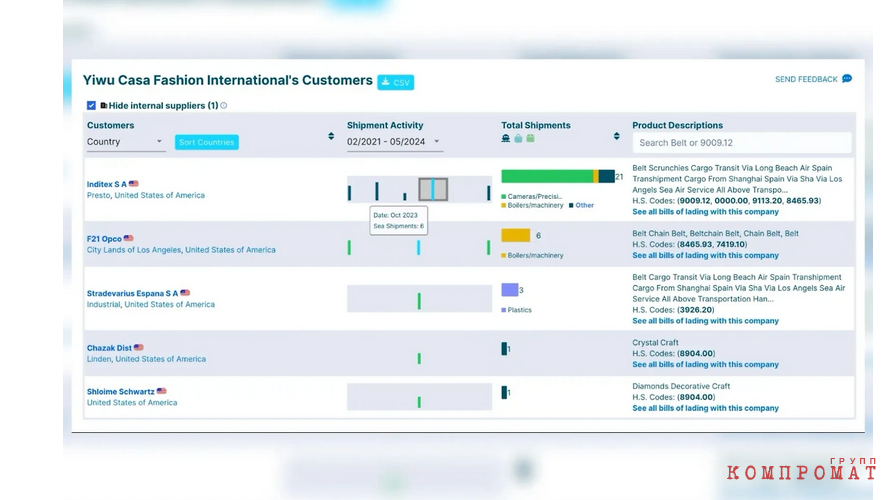
Task: See all bills of lading for F21 Opco
Action: pos(705,255)
